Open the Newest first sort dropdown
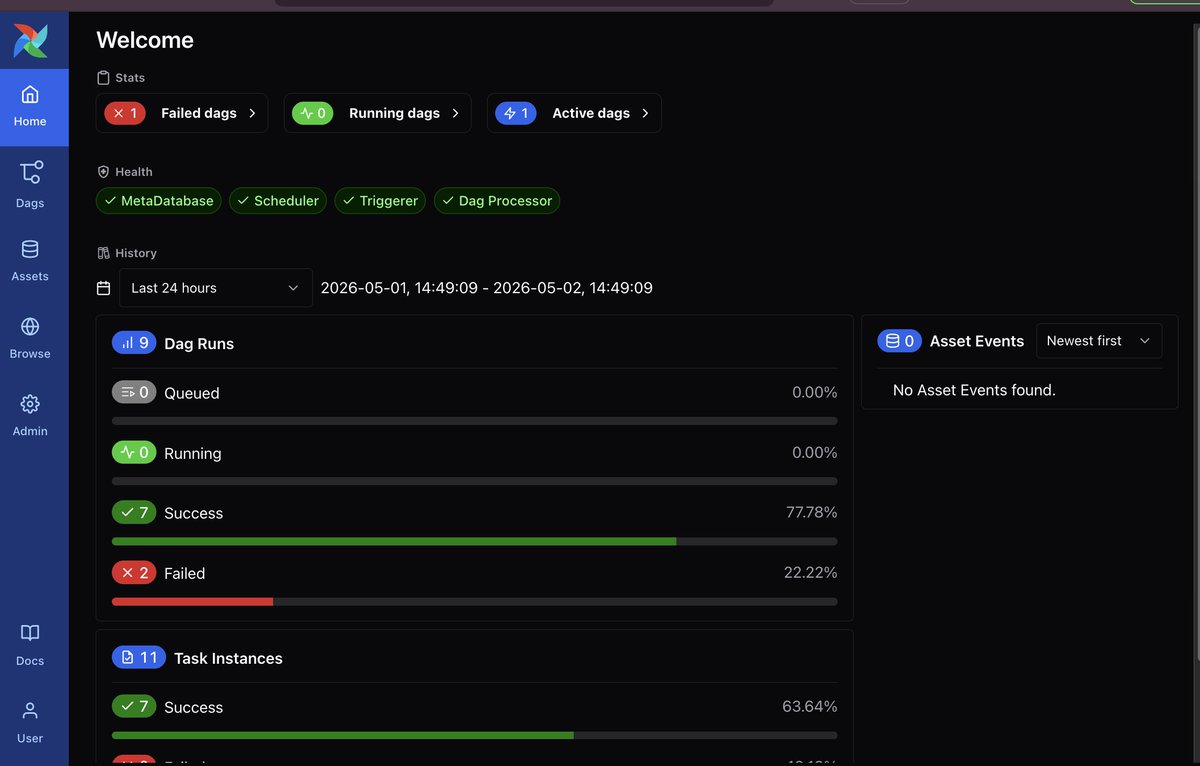Viewport: 1200px width, 766px height. pos(1099,341)
